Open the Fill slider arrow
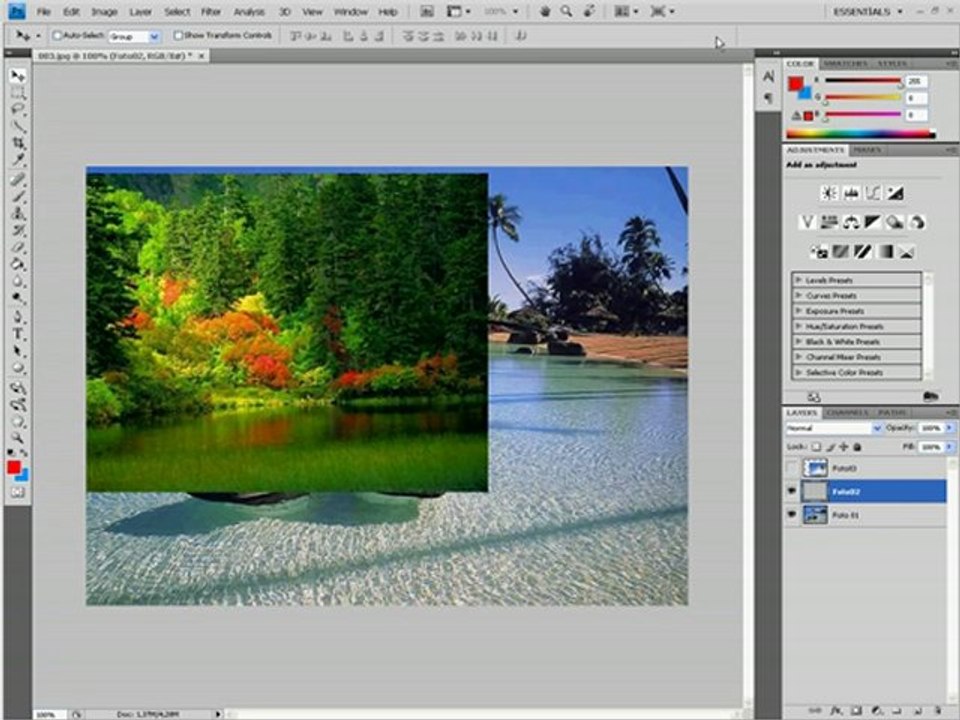Image resolution: width=960 pixels, height=720 pixels. 950,448
